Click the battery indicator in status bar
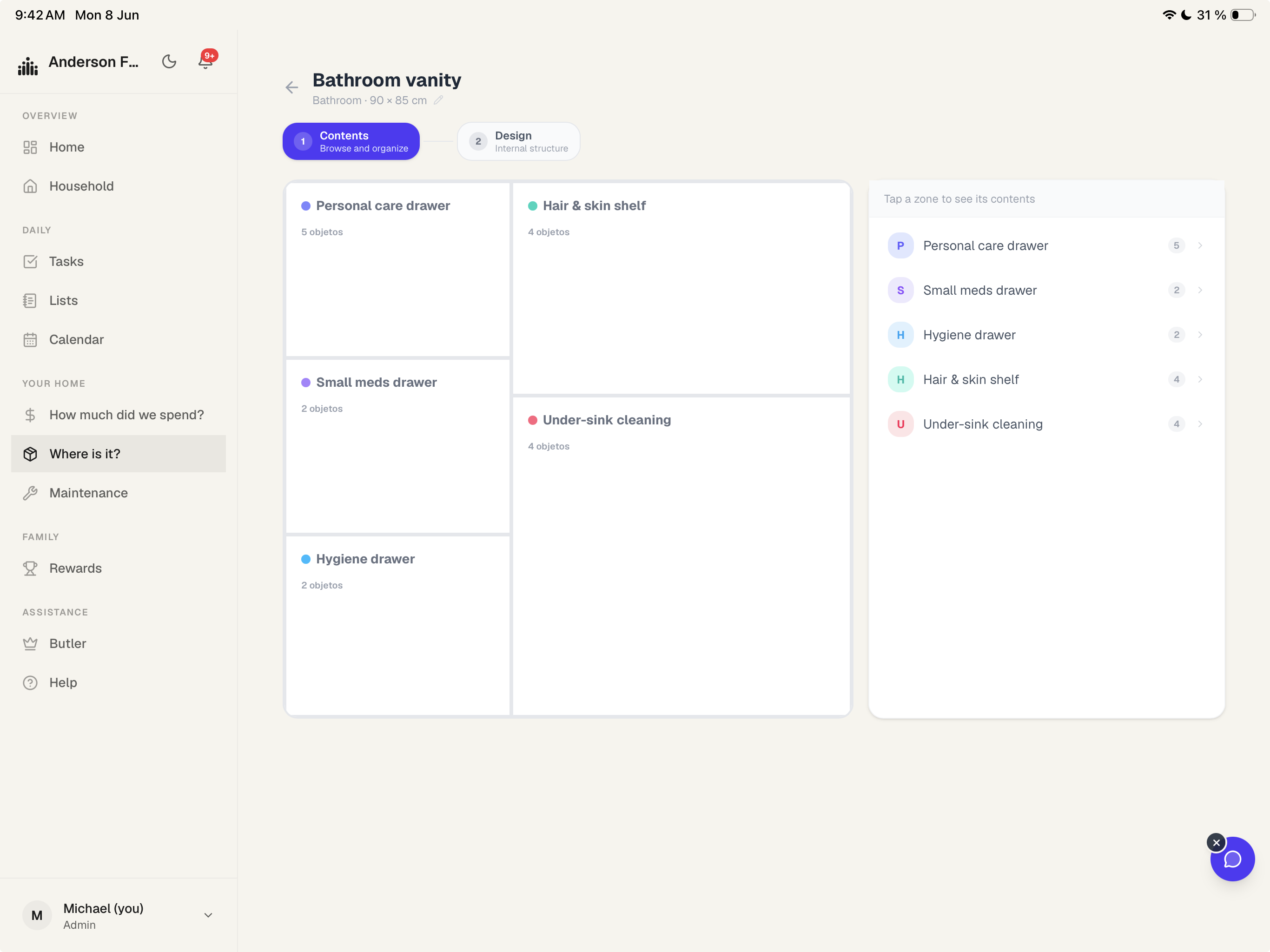1270x952 pixels. pos(1243,15)
